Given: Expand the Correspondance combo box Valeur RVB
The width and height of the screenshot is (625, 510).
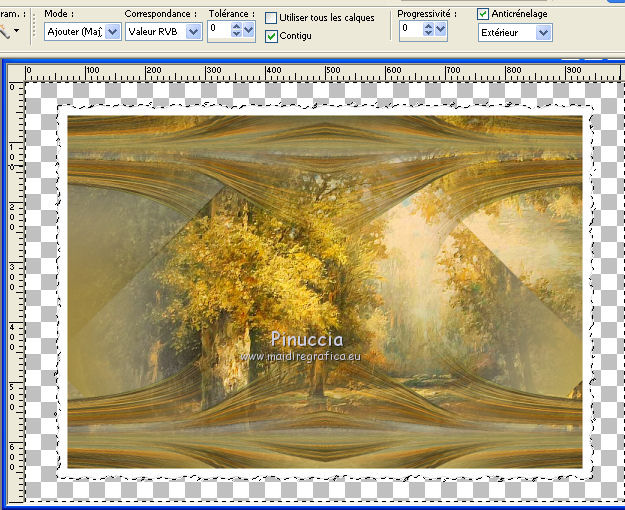Looking at the screenshot, I should pos(164,32).
